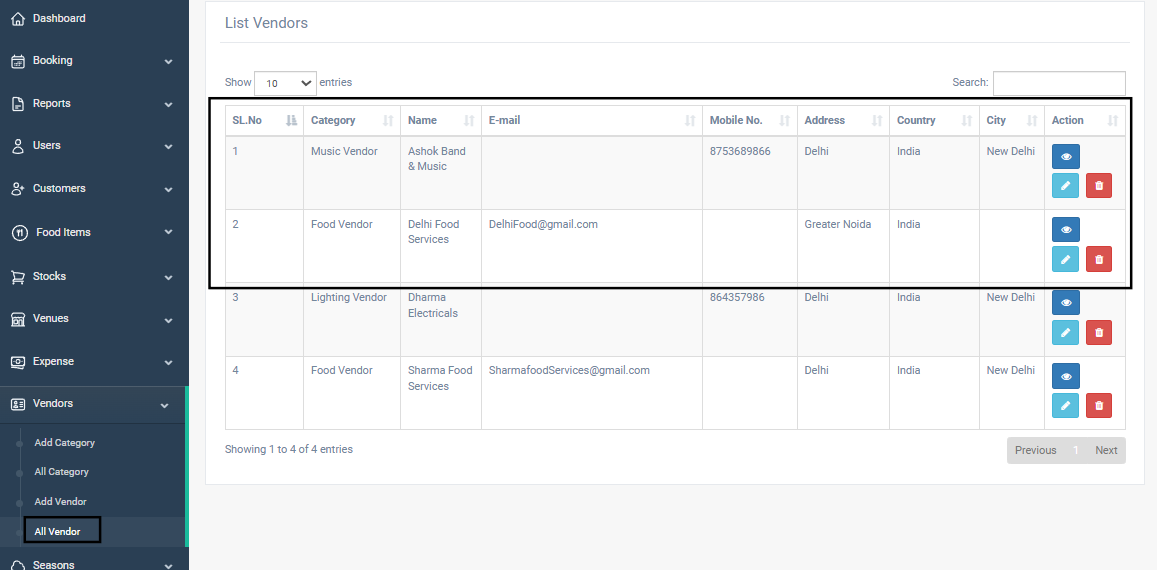Expand the Stocks menu chevron

tap(168, 277)
